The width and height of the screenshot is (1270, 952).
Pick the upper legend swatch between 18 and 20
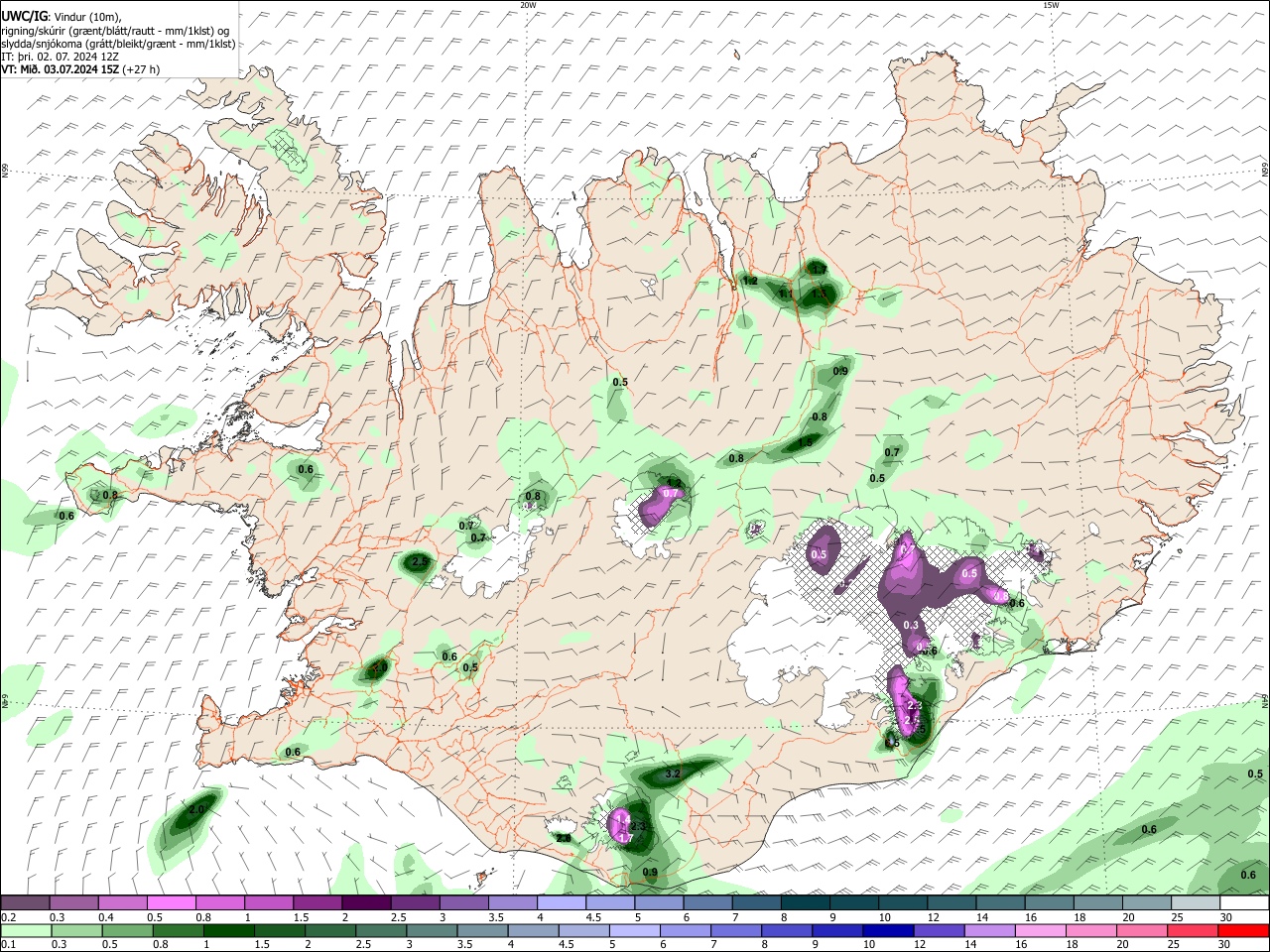[x=1097, y=903]
